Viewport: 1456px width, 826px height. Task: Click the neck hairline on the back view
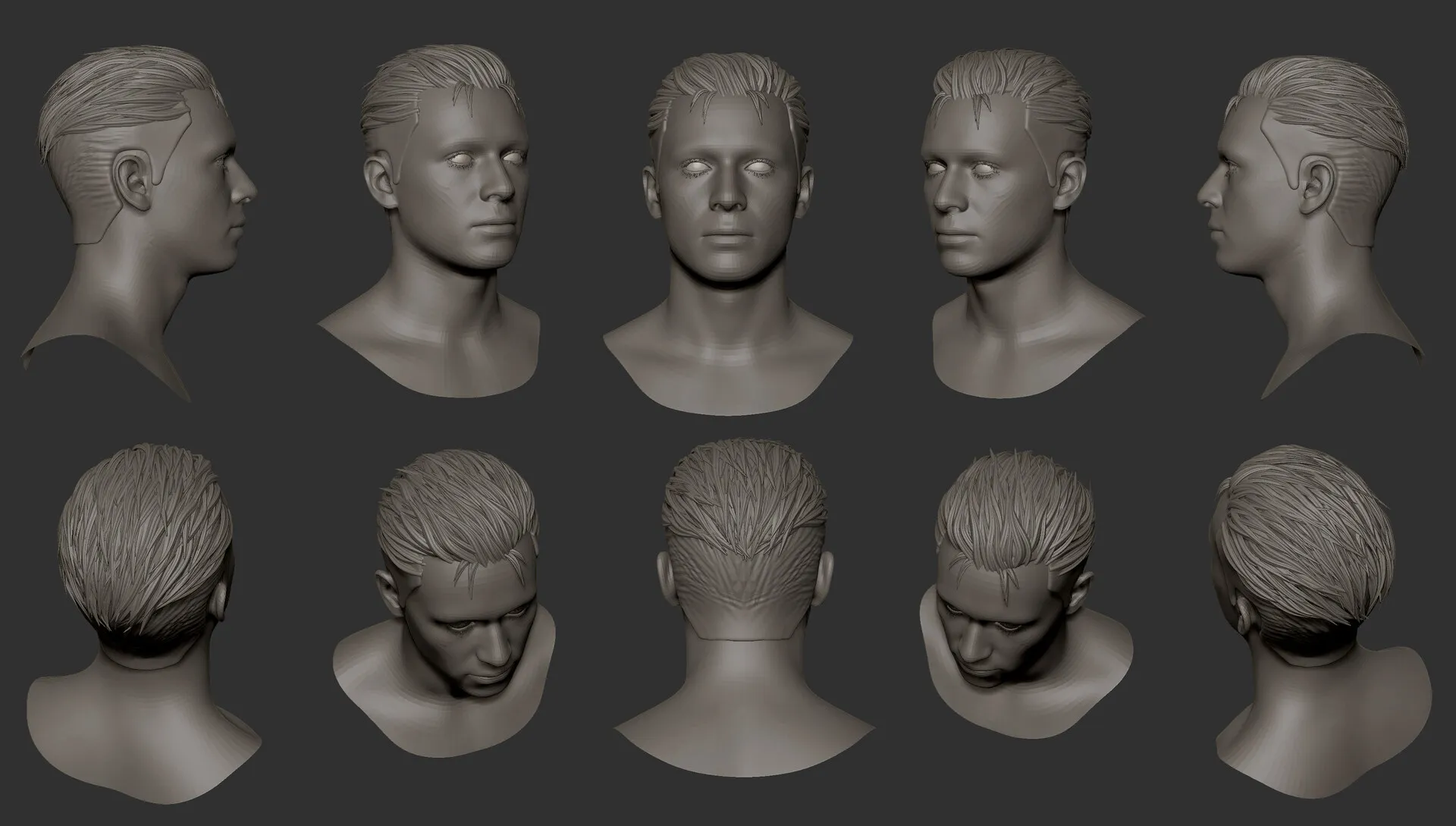click(x=743, y=637)
